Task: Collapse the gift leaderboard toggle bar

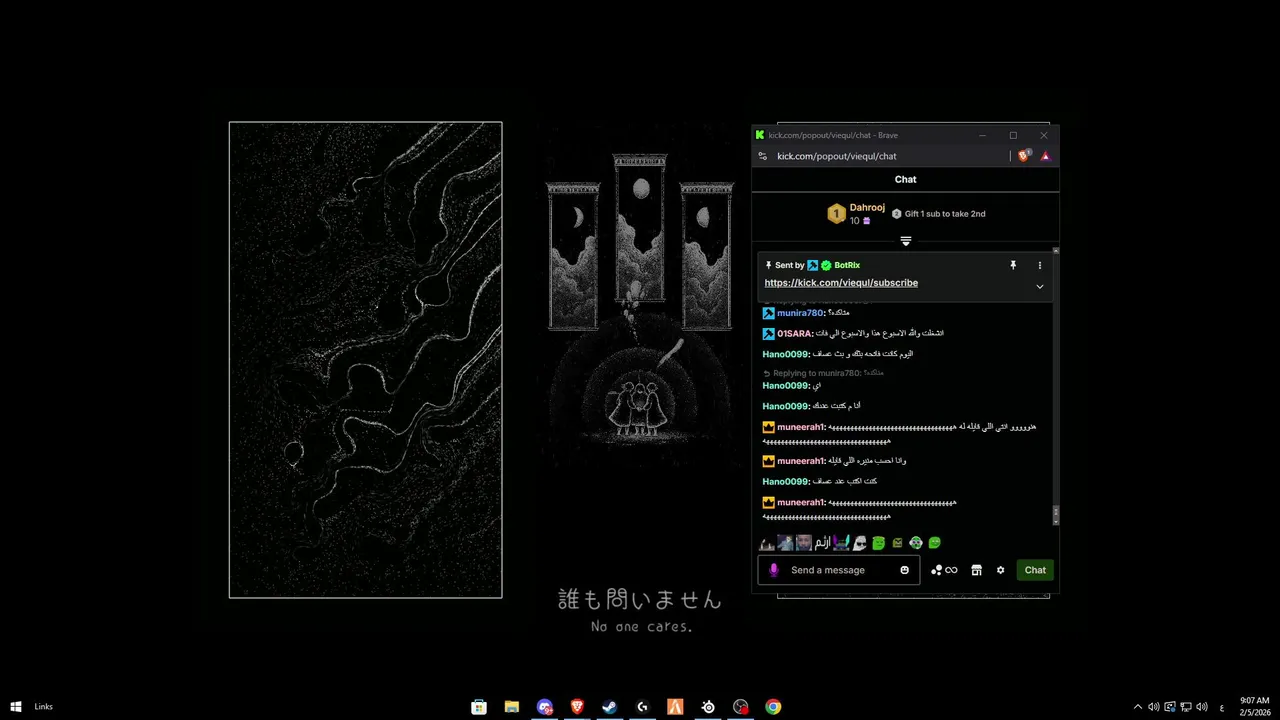Action: pyautogui.click(x=905, y=241)
